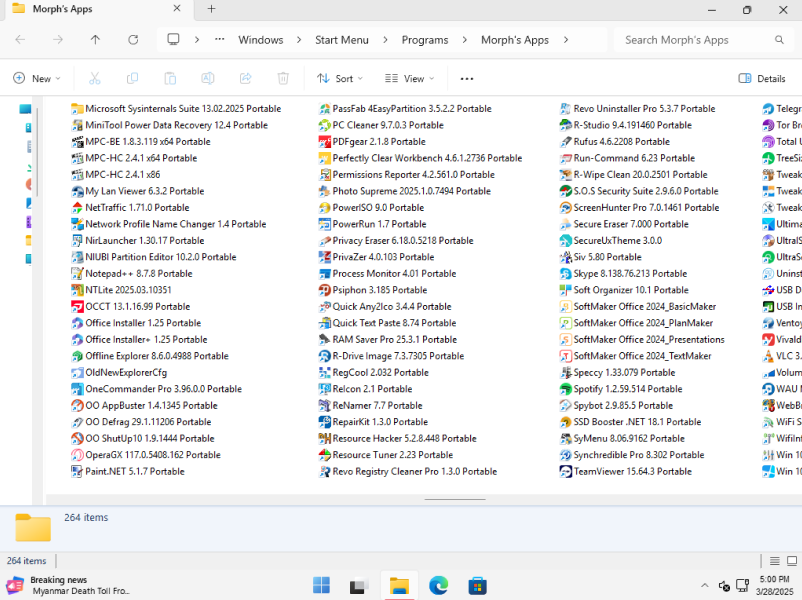Open the See more ellipsis menu in the toolbar

[x=466, y=78]
